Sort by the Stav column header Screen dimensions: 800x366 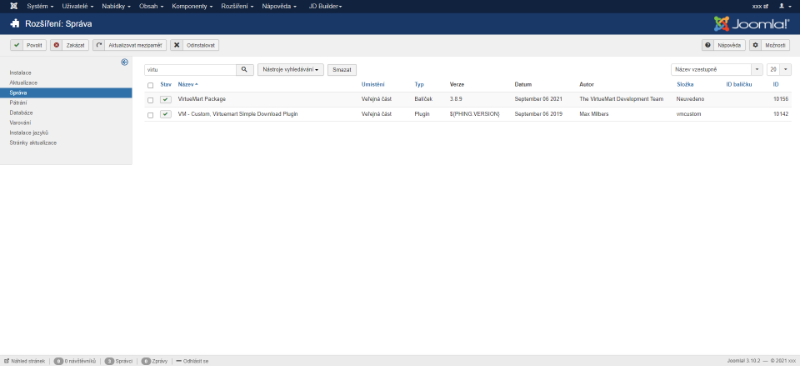point(166,84)
